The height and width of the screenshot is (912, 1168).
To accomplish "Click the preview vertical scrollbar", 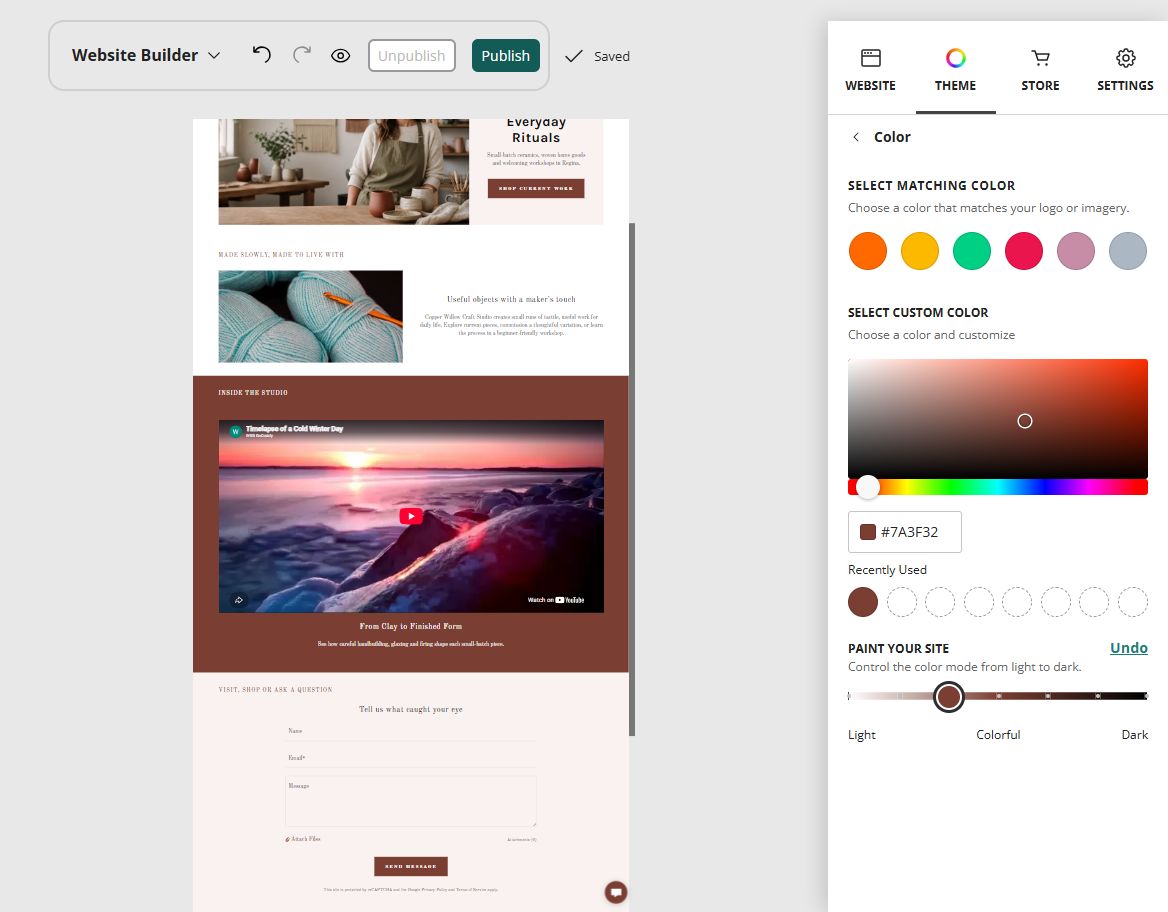I will pos(632,479).
